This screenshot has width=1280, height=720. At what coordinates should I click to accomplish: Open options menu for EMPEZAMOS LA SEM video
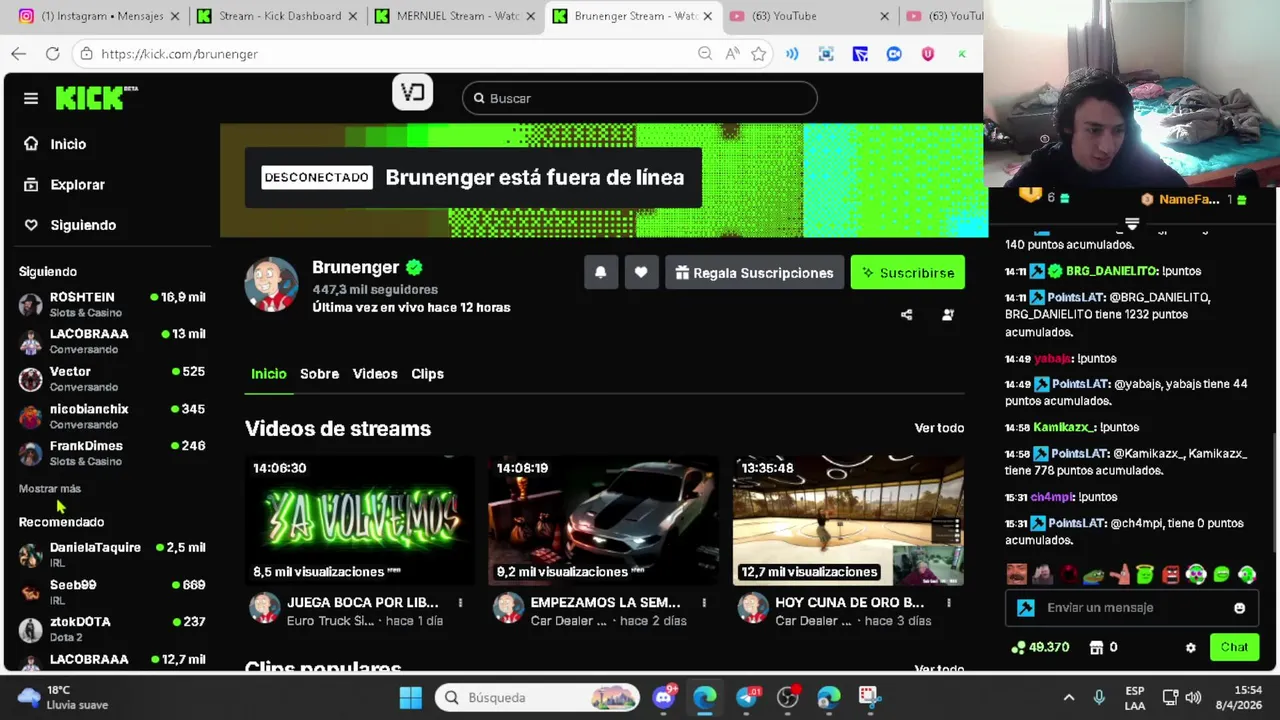pyautogui.click(x=704, y=603)
